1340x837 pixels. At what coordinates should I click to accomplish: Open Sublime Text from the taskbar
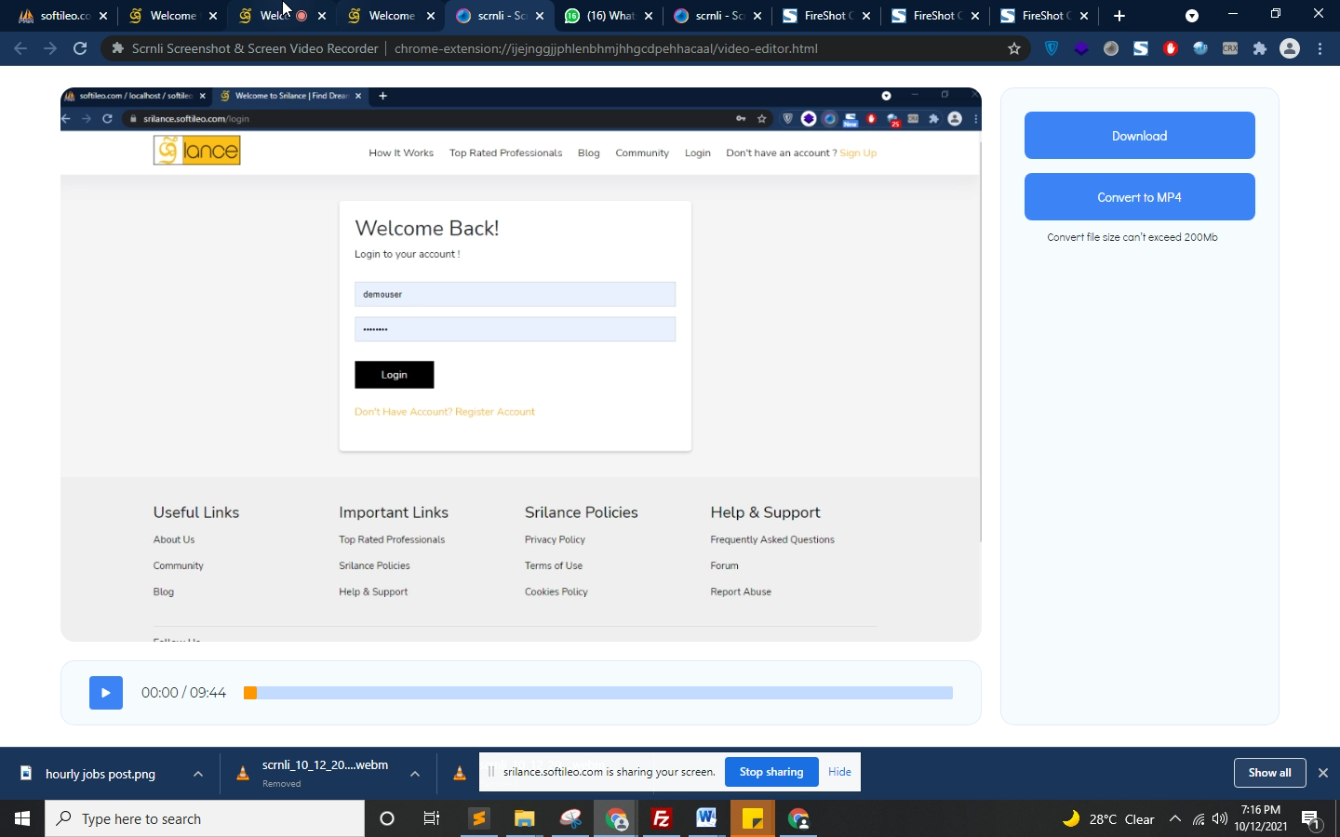(479, 819)
